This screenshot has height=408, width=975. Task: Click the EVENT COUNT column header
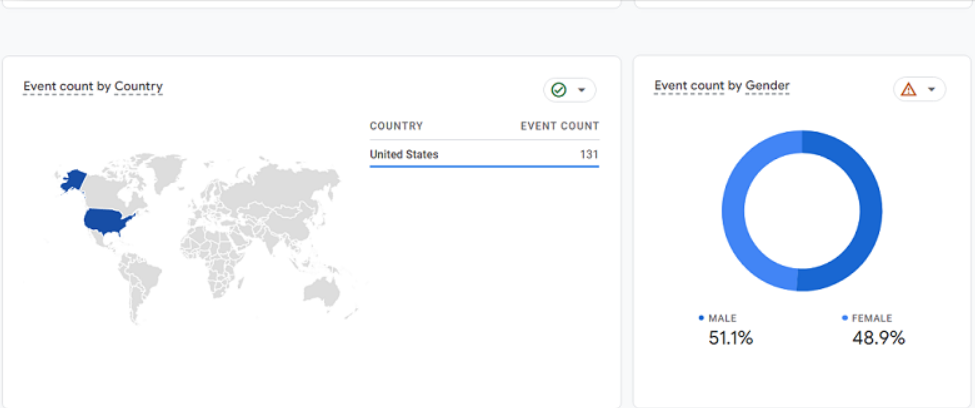click(560, 126)
